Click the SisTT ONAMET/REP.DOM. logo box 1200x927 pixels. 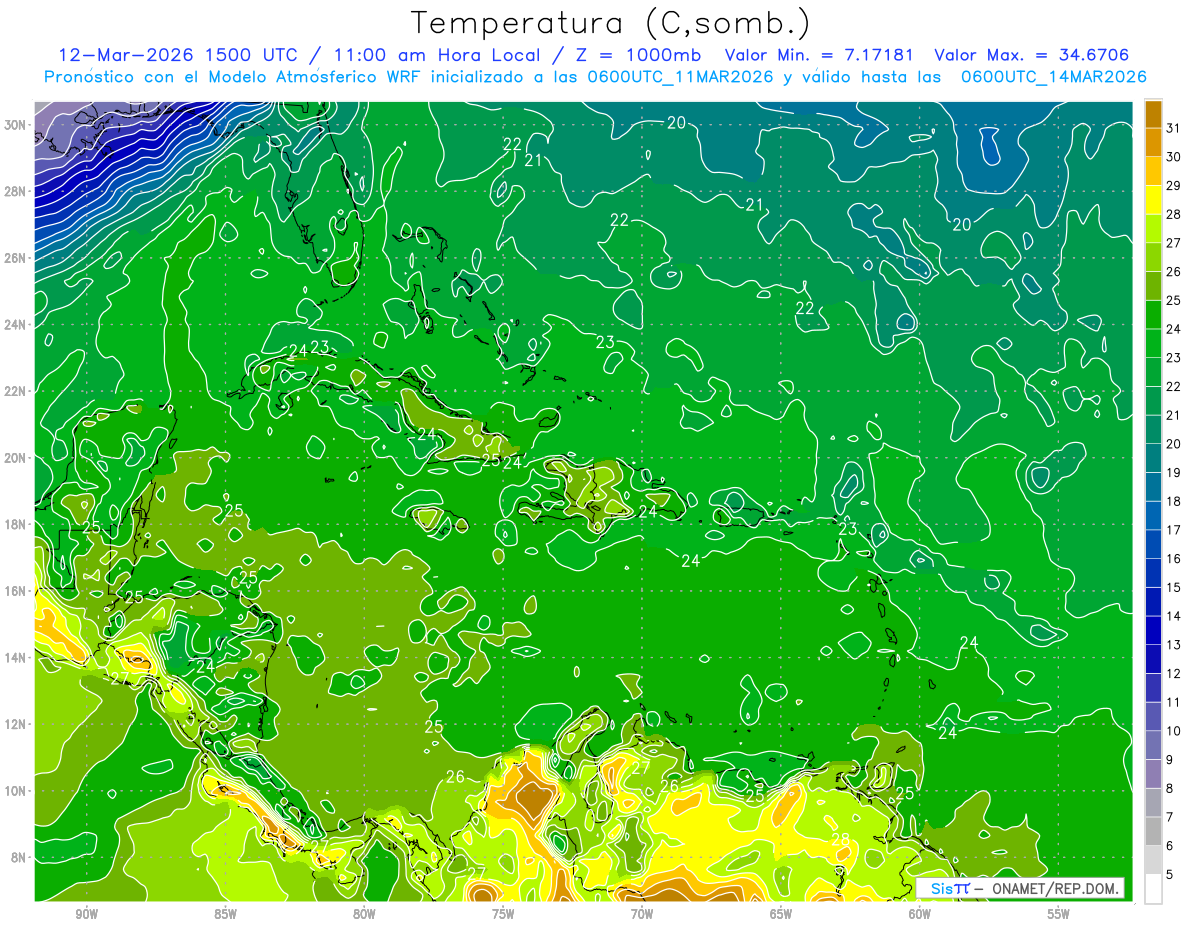[x=1020, y=888]
